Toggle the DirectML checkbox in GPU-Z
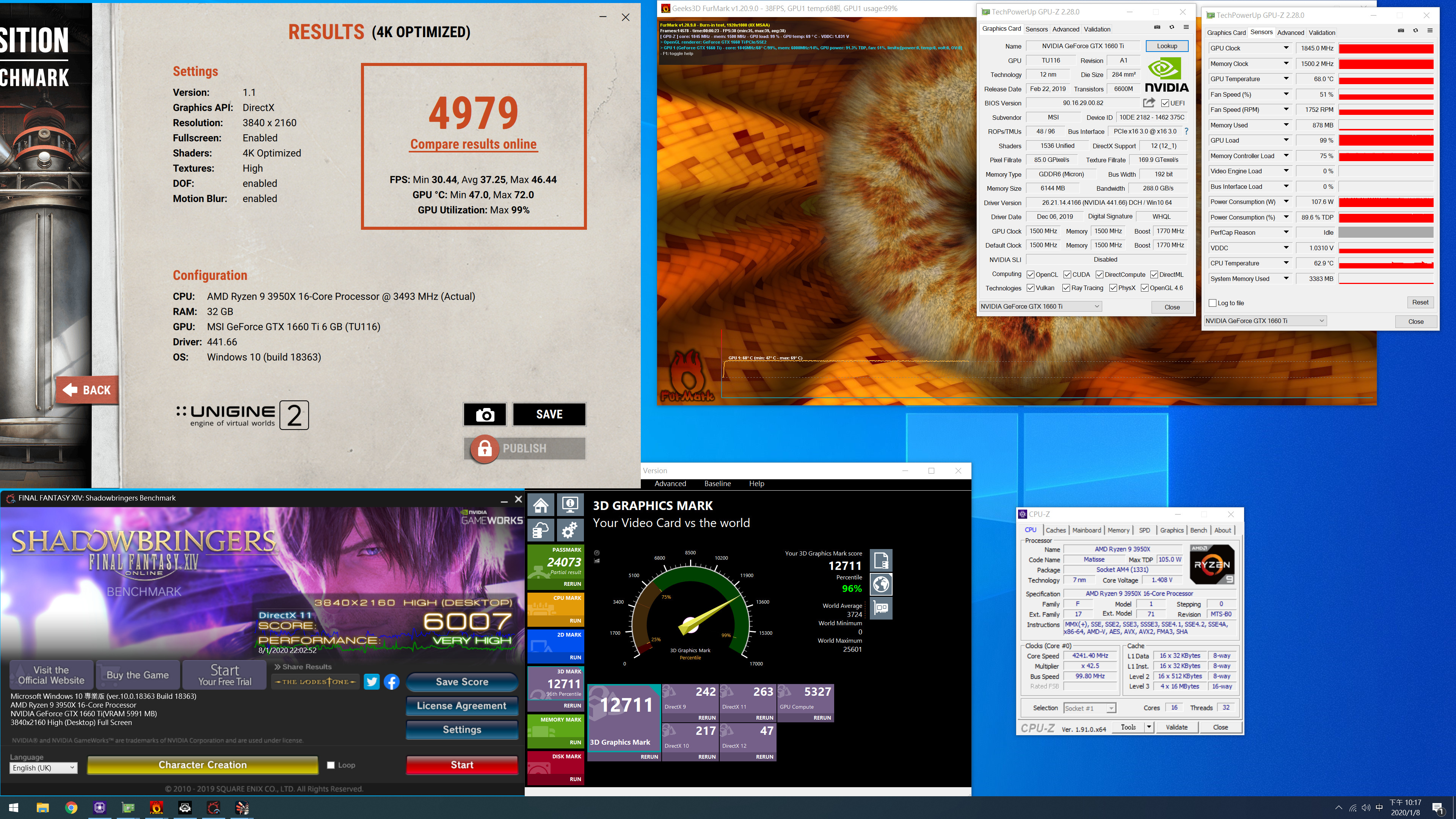The height and width of the screenshot is (819, 1456). [x=1154, y=275]
